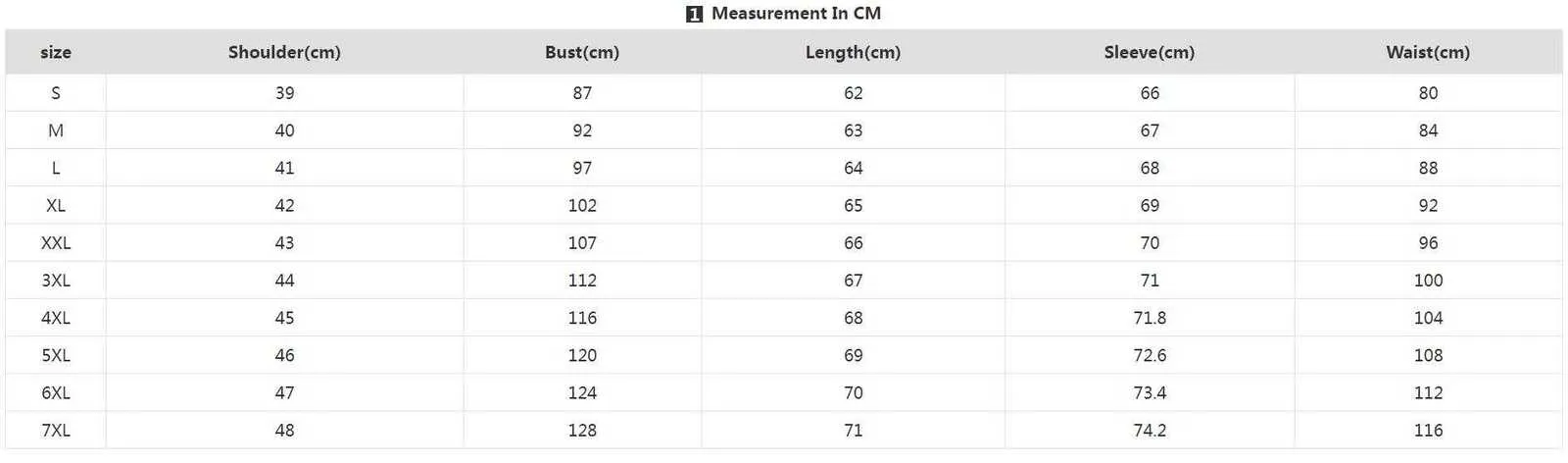Click the Bust(cm) column header
This screenshot has height=463, width=1568.
pos(582,53)
